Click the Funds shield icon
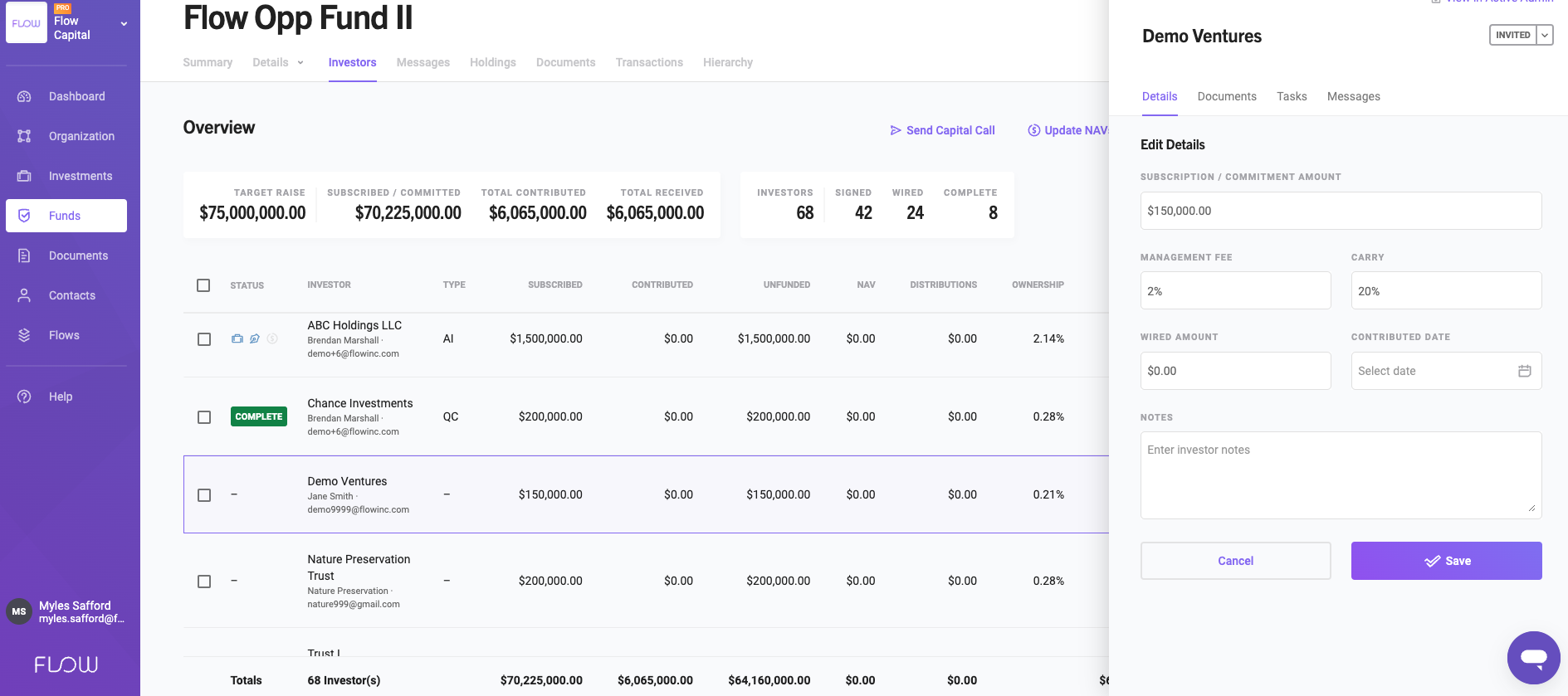Image resolution: width=1568 pixels, height=696 pixels. [x=24, y=216]
